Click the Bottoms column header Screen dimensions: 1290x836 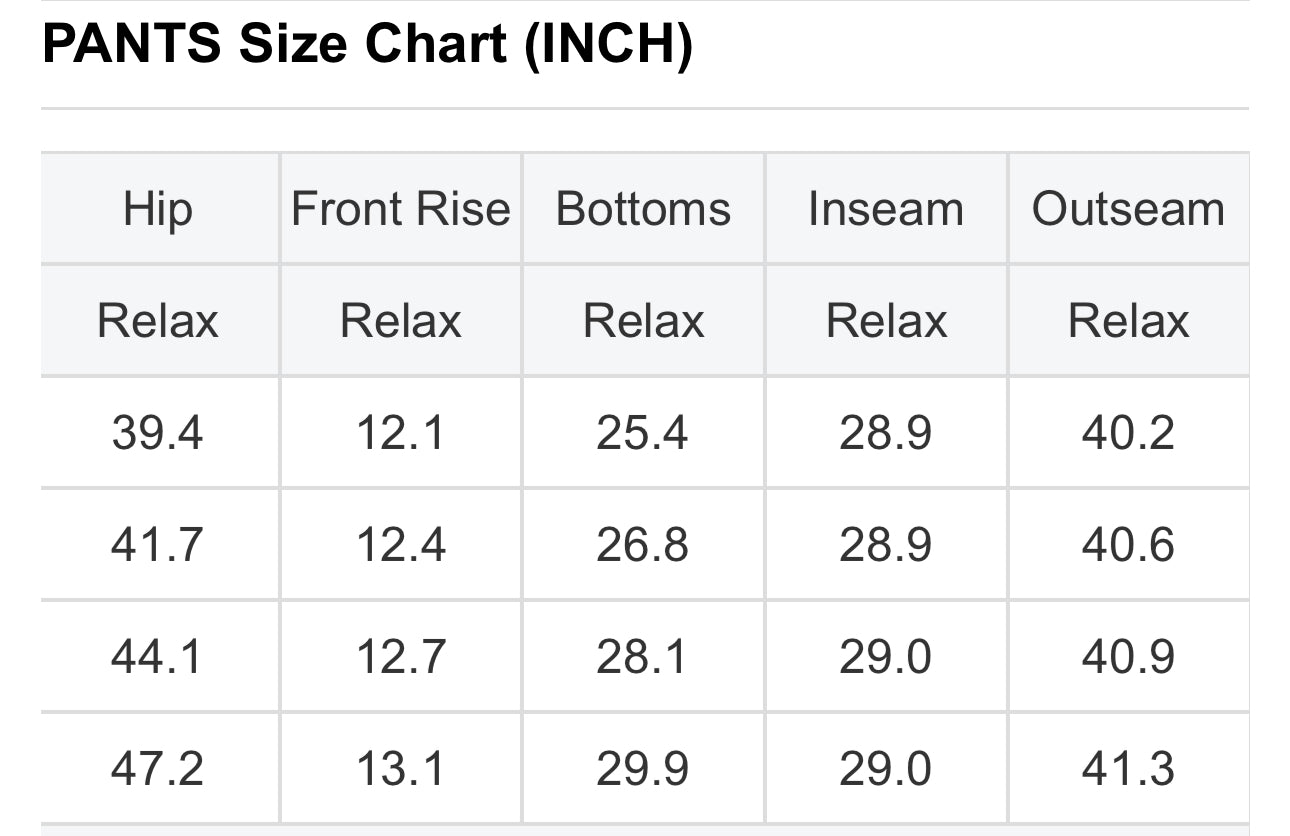pos(643,210)
